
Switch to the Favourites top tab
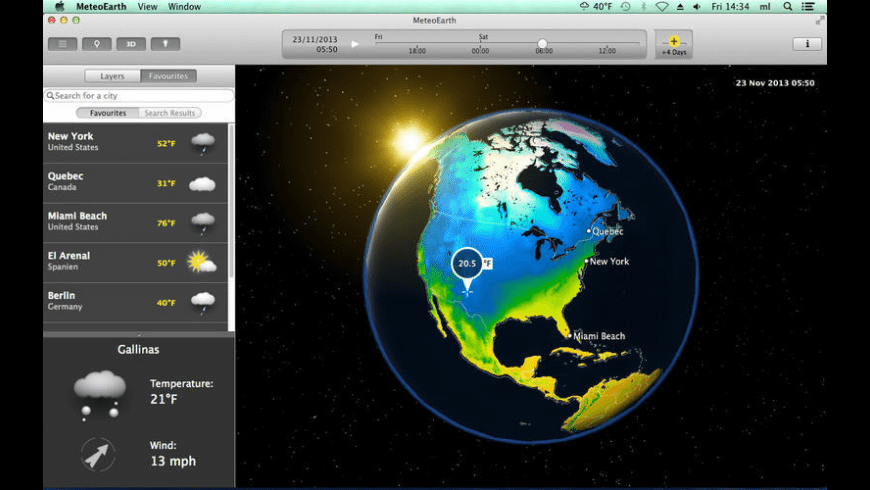(168, 76)
